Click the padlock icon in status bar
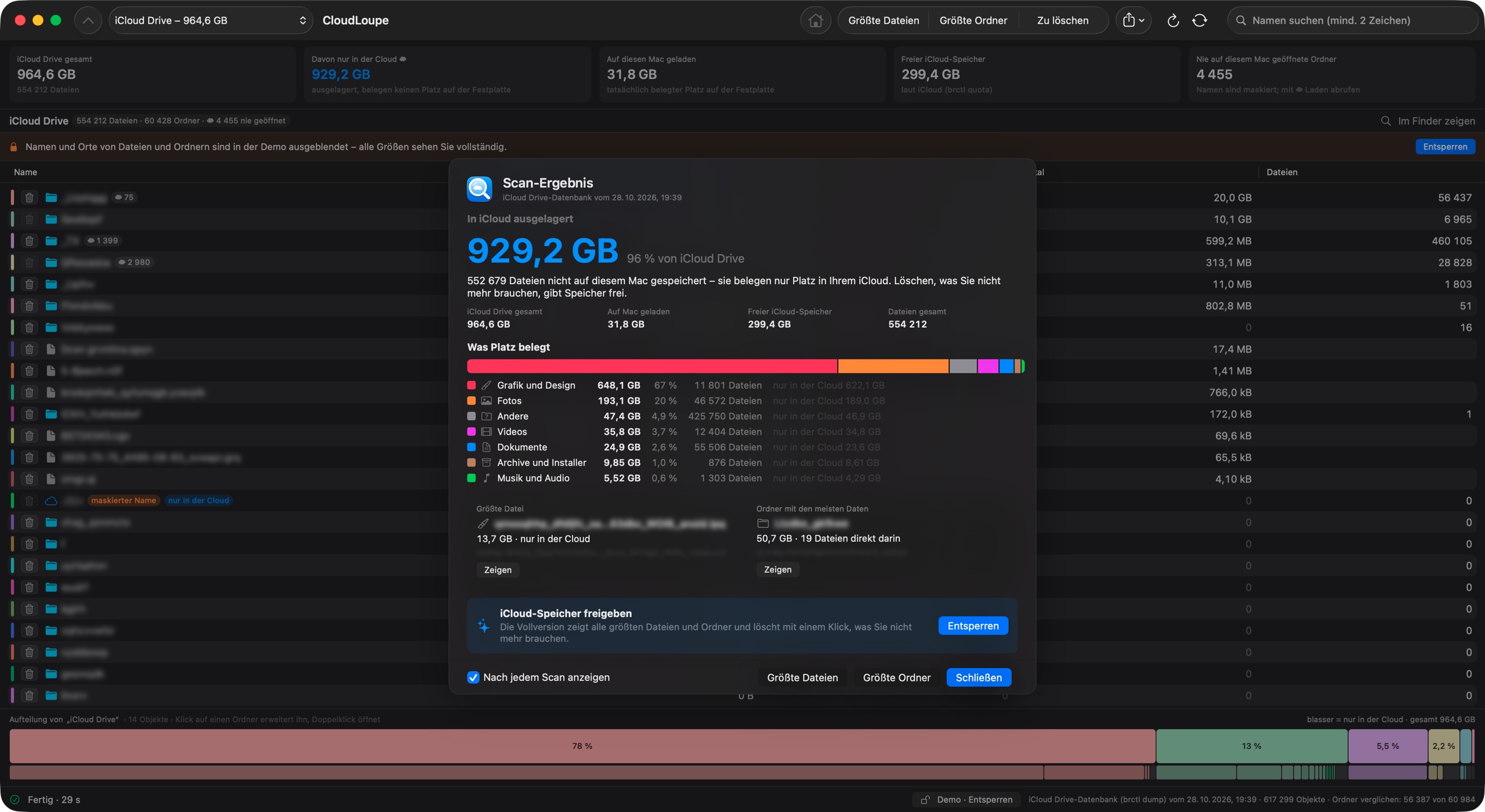Screen dimensions: 1485x812 tap(925, 800)
